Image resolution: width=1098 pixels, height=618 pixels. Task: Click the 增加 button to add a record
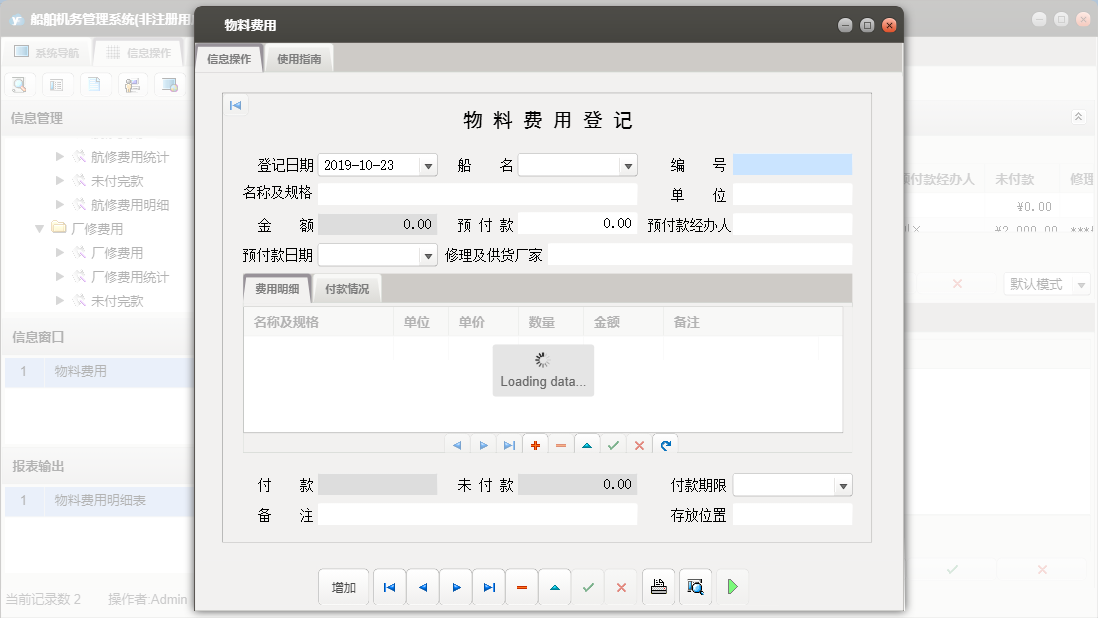click(343, 587)
